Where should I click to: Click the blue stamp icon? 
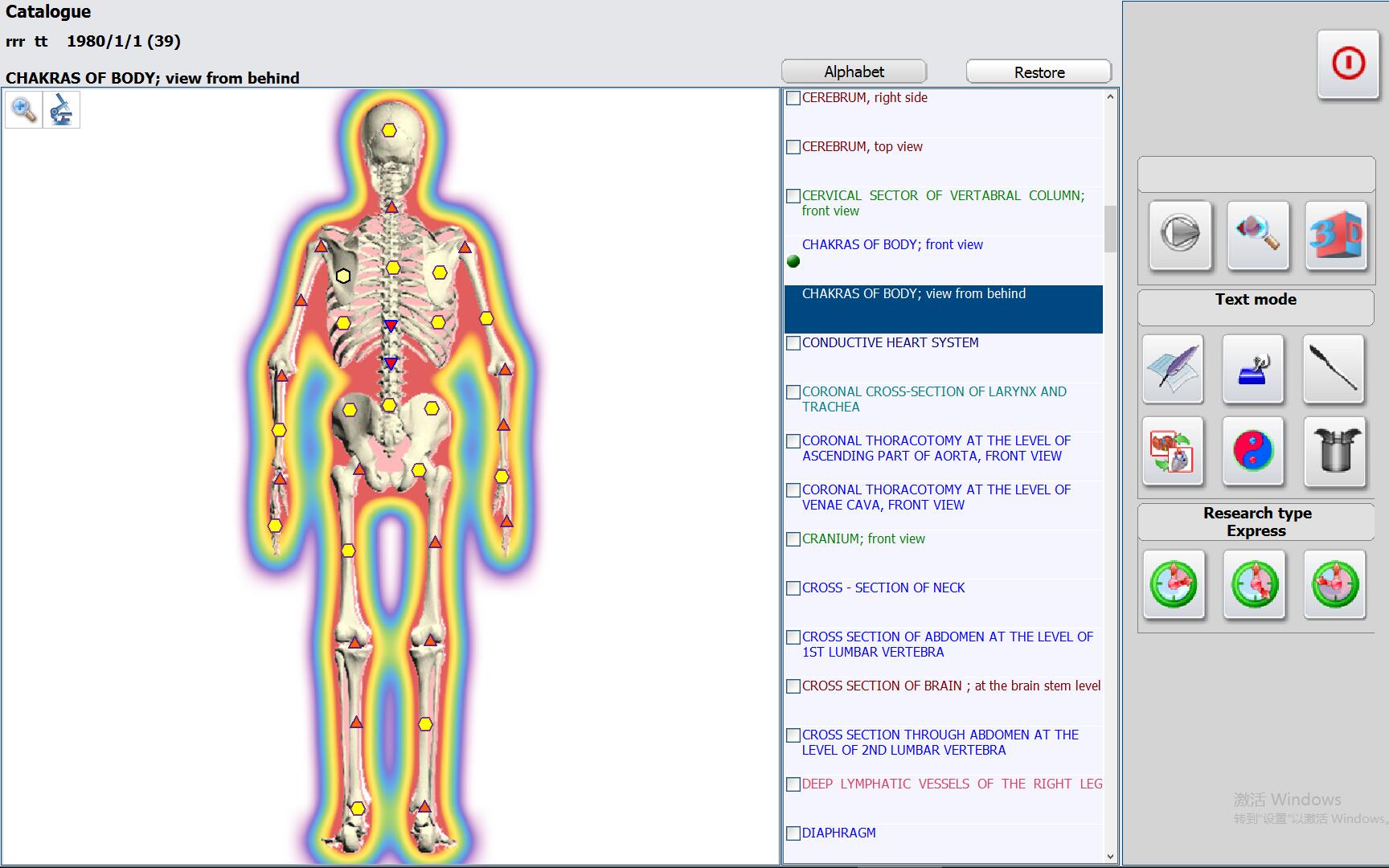point(1253,369)
